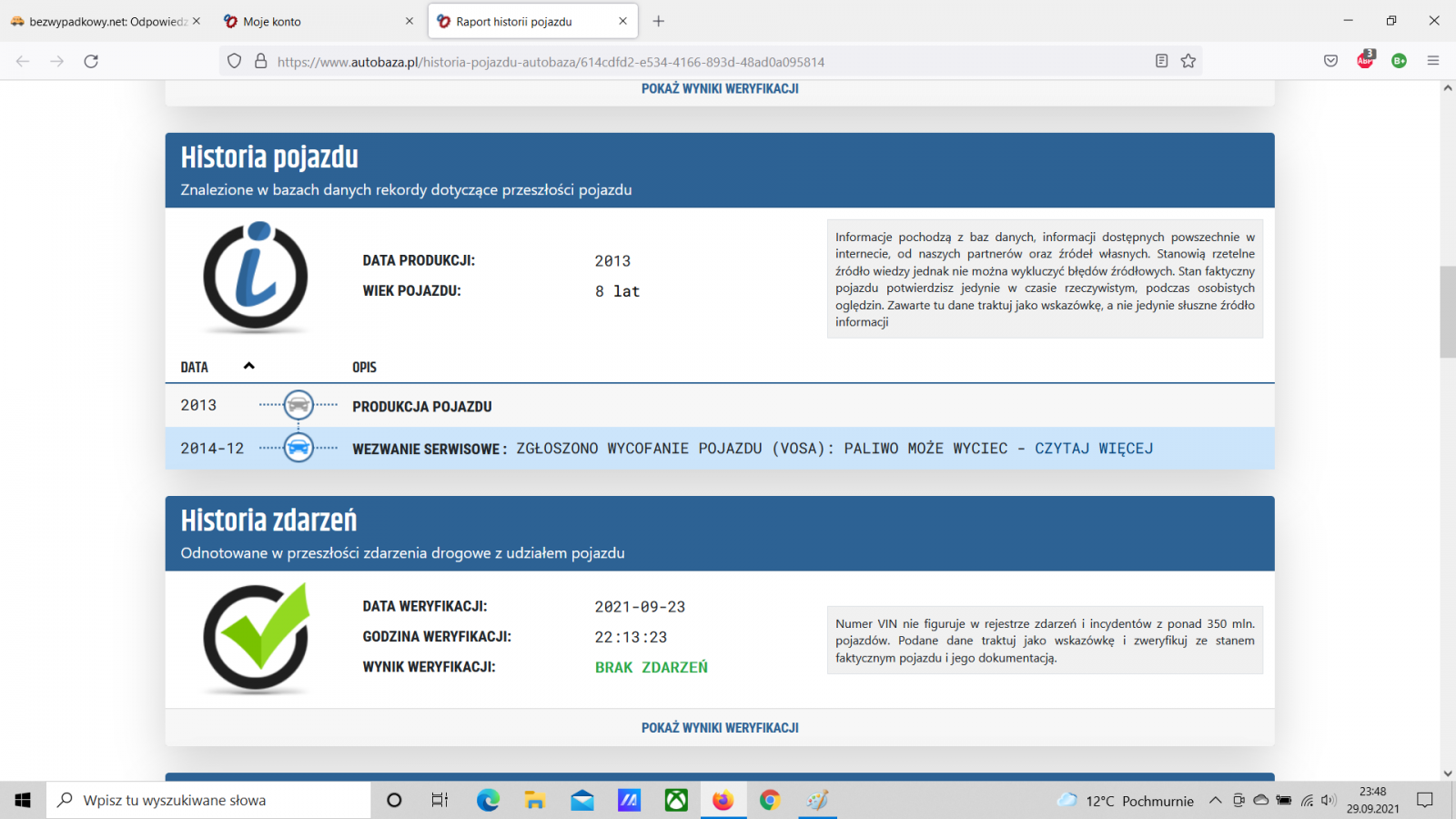
Task: Open the Firefox hamburger menu
Action: [1433, 61]
